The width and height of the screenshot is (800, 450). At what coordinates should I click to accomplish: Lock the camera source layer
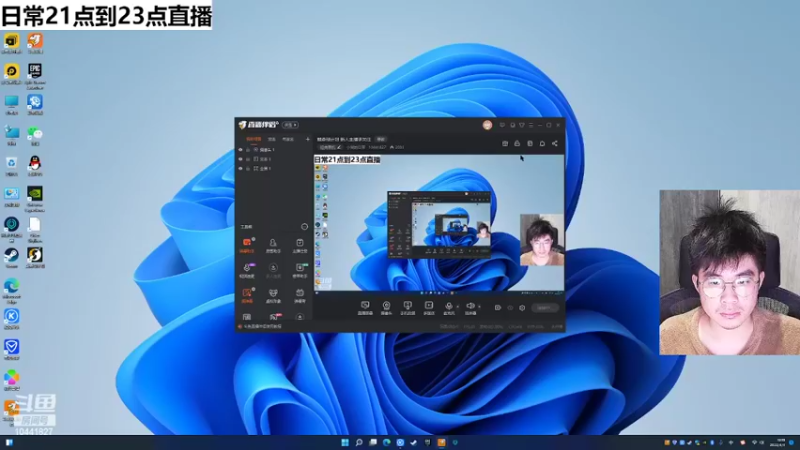[x=248, y=150]
